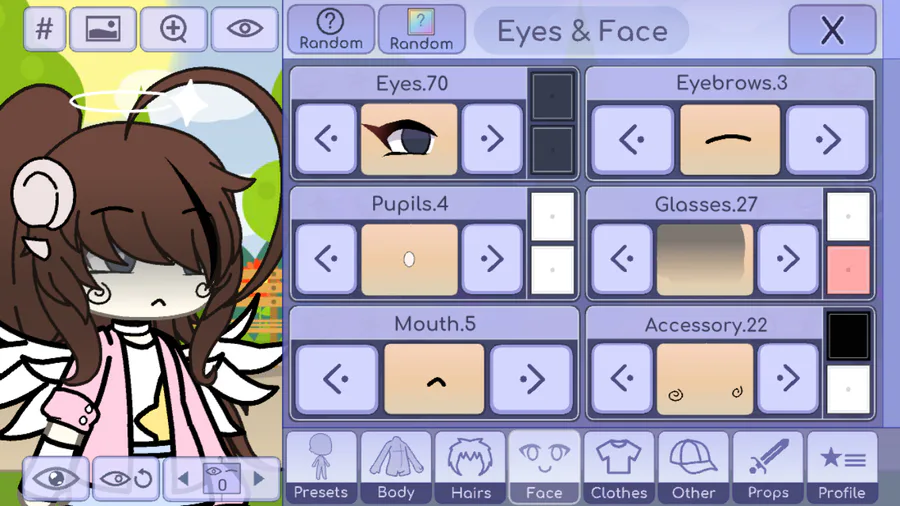Open the Profile tab
Screen dimensions: 900x506
842,468
